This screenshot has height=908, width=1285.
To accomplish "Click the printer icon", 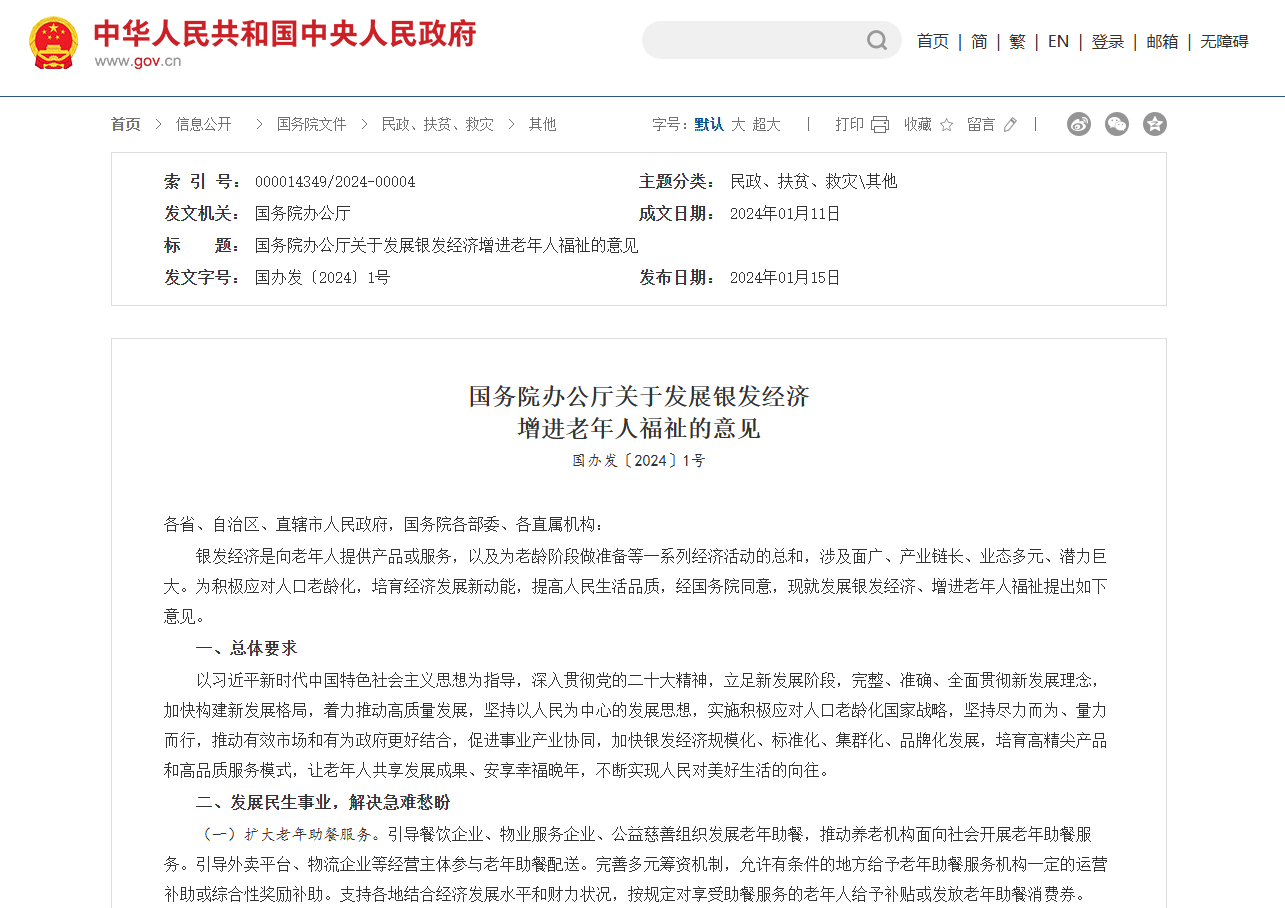I will pyautogui.click(x=880, y=124).
